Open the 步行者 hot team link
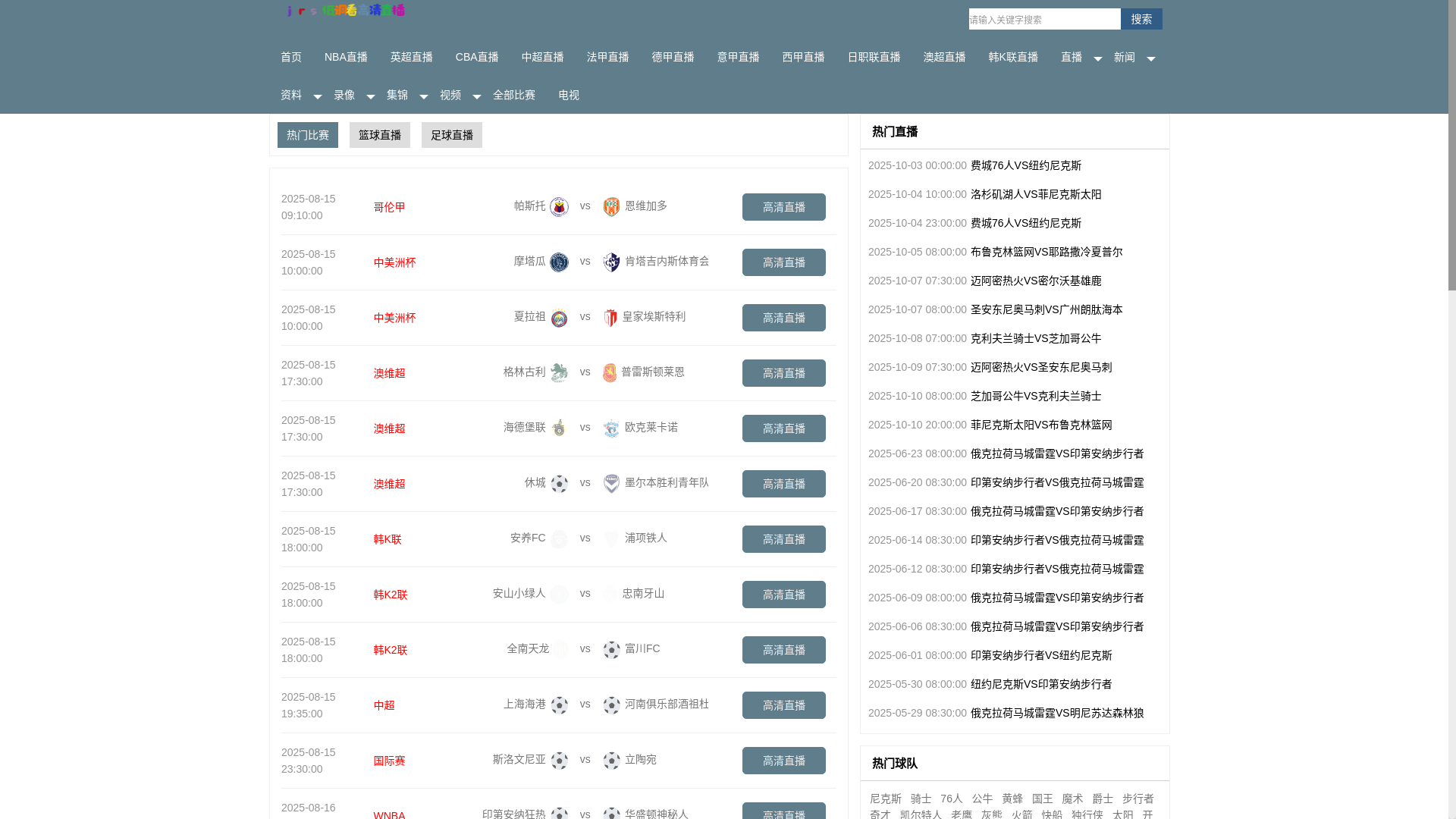Image resolution: width=1456 pixels, height=819 pixels. [x=1138, y=799]
